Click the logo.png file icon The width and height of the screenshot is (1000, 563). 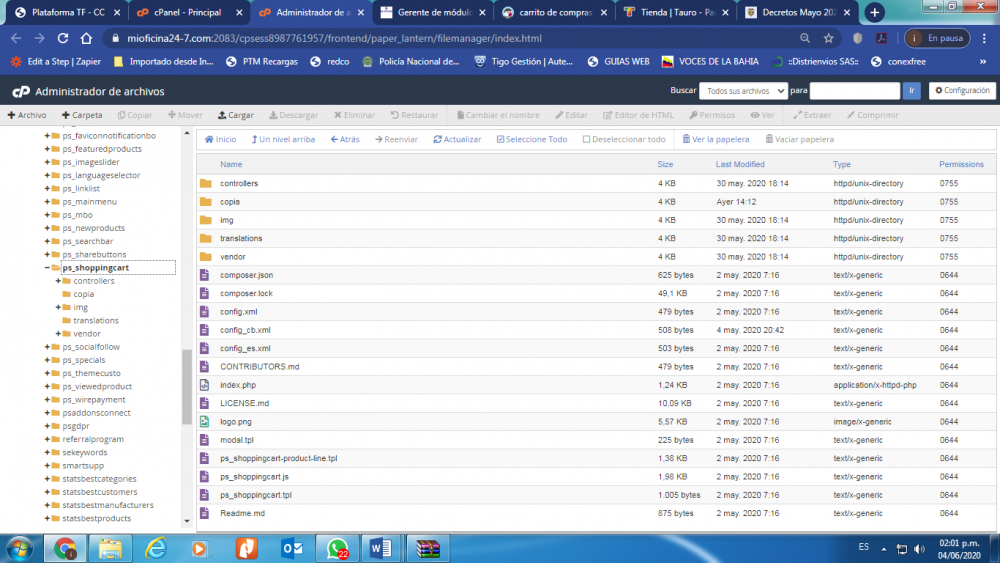click(205, 421)
